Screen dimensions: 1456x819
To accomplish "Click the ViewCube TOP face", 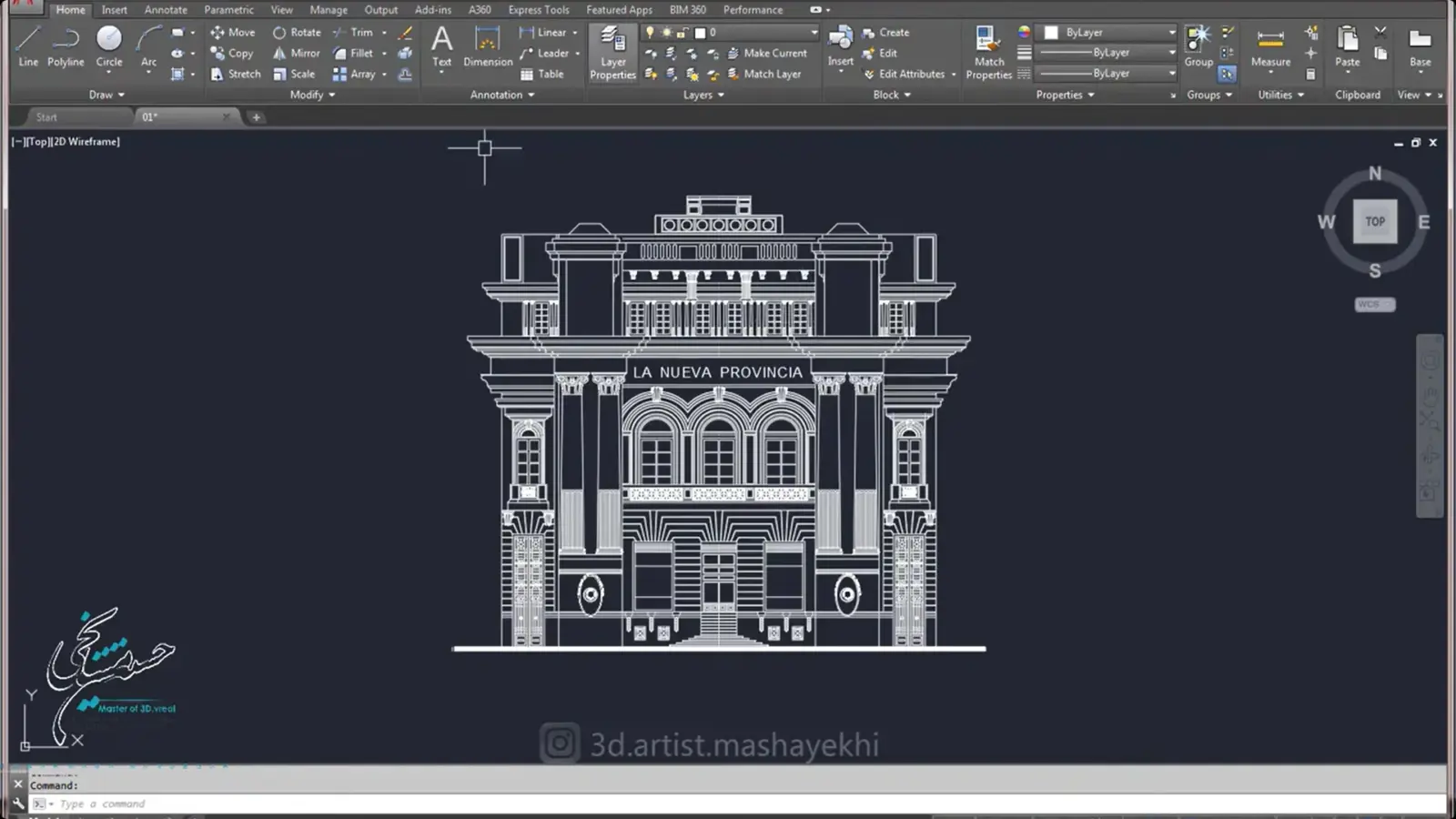I will (1374, 221).
